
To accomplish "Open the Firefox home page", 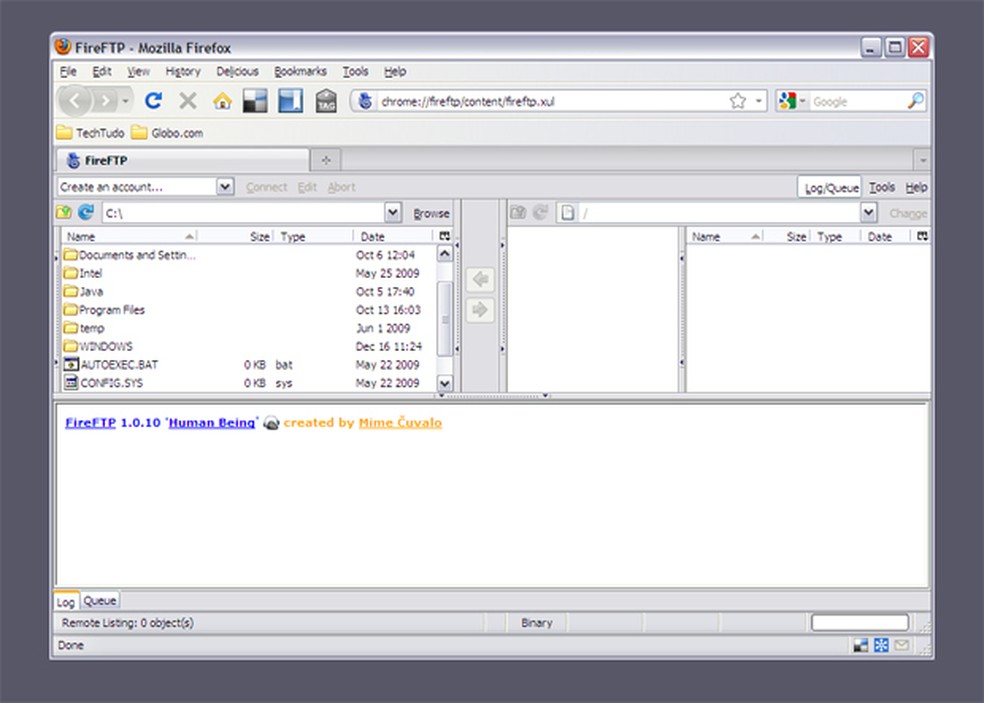I will [x=220, y=100].
